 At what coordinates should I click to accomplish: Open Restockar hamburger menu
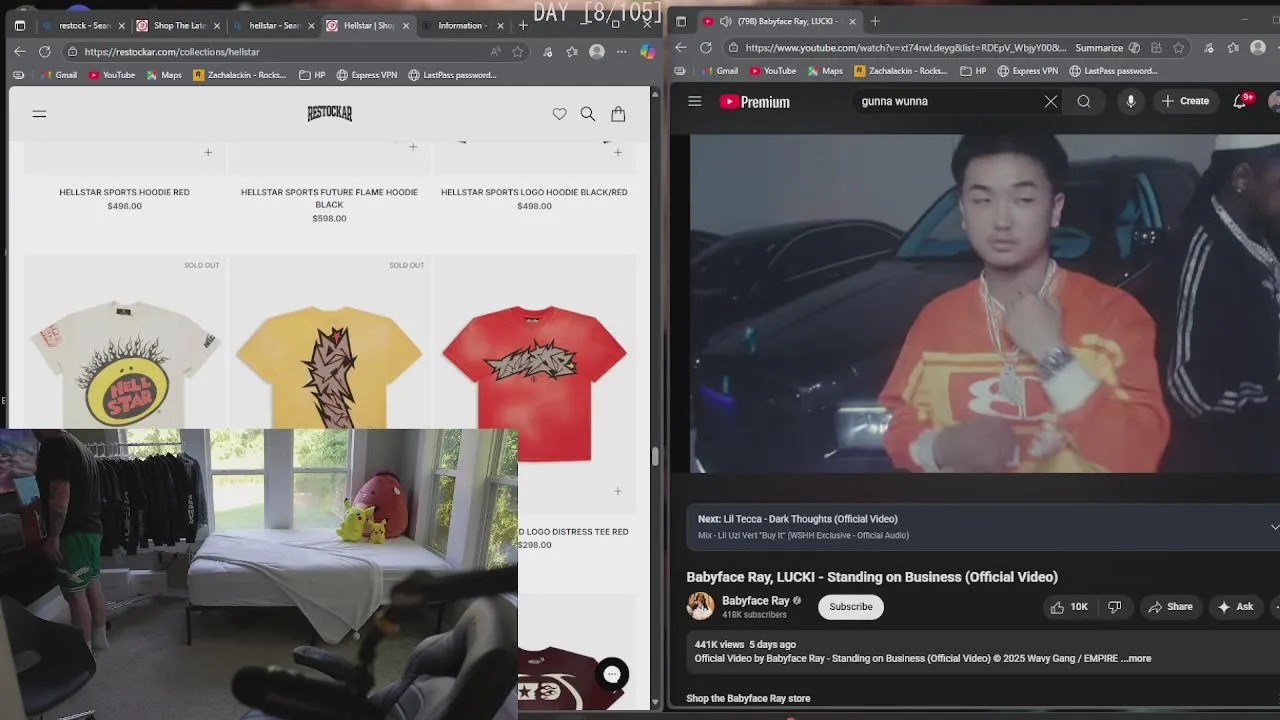pos(39,114)
